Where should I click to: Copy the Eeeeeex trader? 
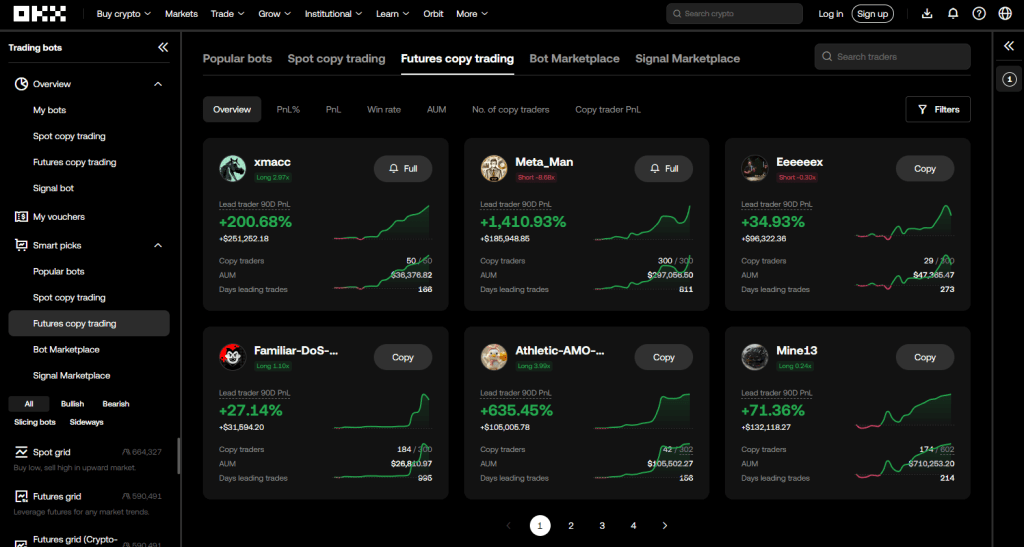925,168
